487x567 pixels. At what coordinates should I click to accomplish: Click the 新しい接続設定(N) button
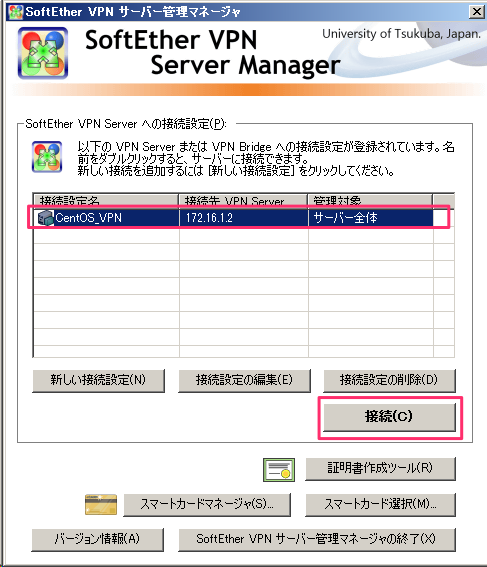98,380
